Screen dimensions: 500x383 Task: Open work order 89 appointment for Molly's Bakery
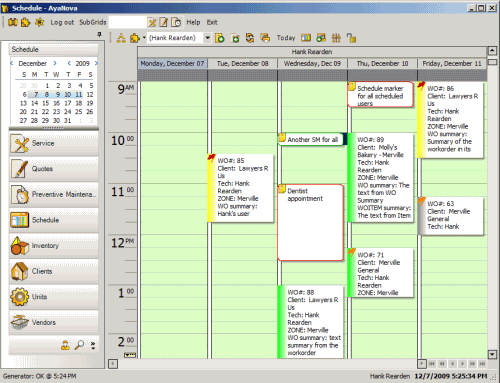(381, 178)
